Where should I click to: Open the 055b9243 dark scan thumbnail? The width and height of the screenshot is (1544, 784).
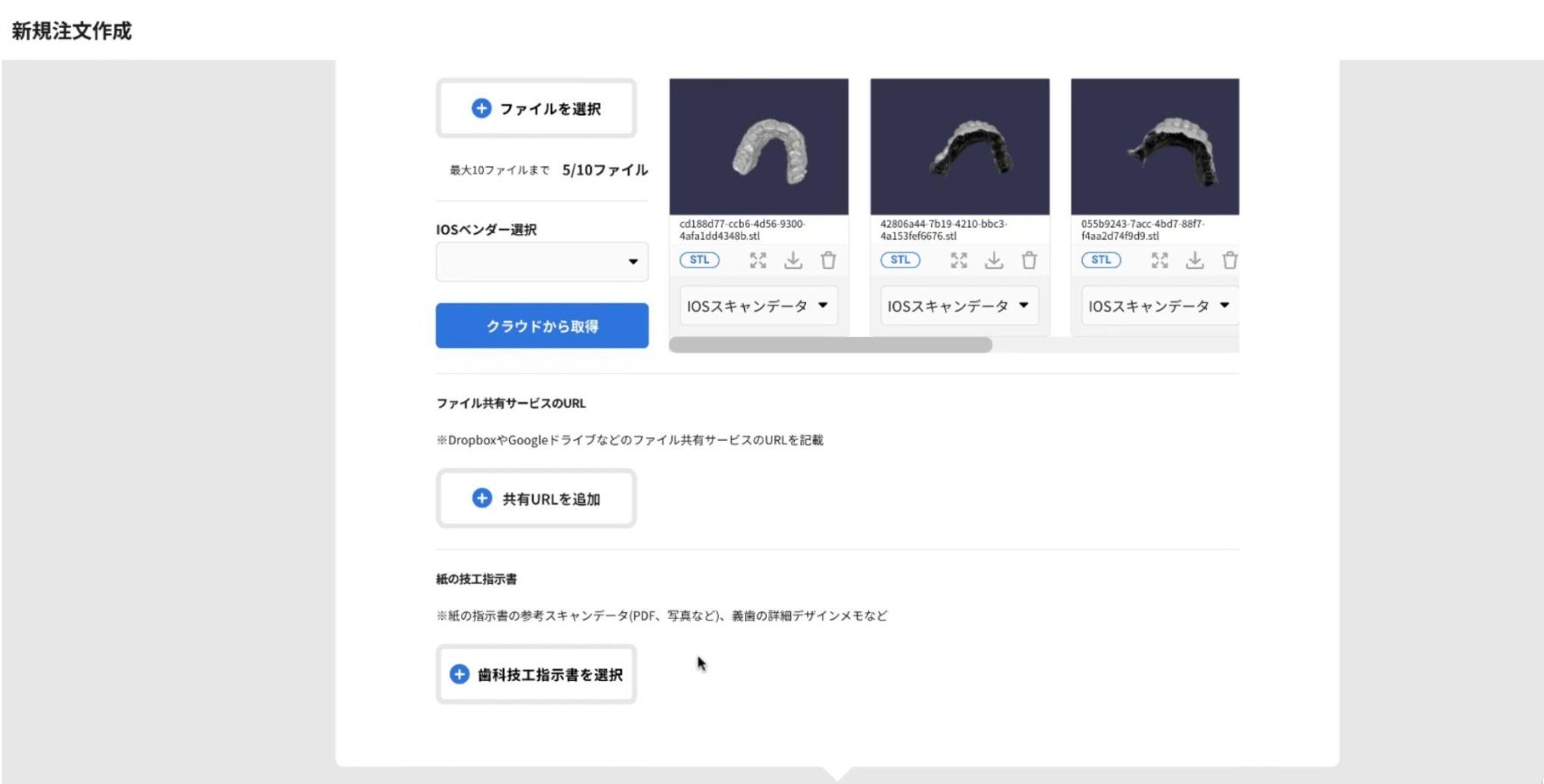(x=1155, y=147)
